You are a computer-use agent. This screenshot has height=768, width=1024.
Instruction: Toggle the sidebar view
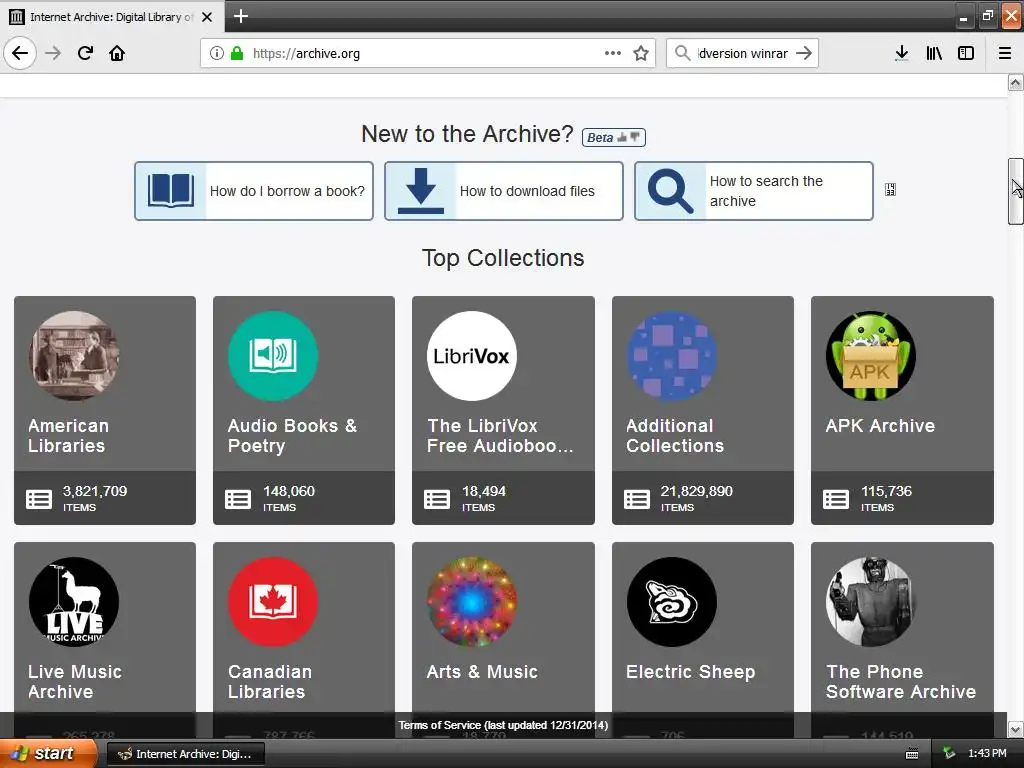966,53
